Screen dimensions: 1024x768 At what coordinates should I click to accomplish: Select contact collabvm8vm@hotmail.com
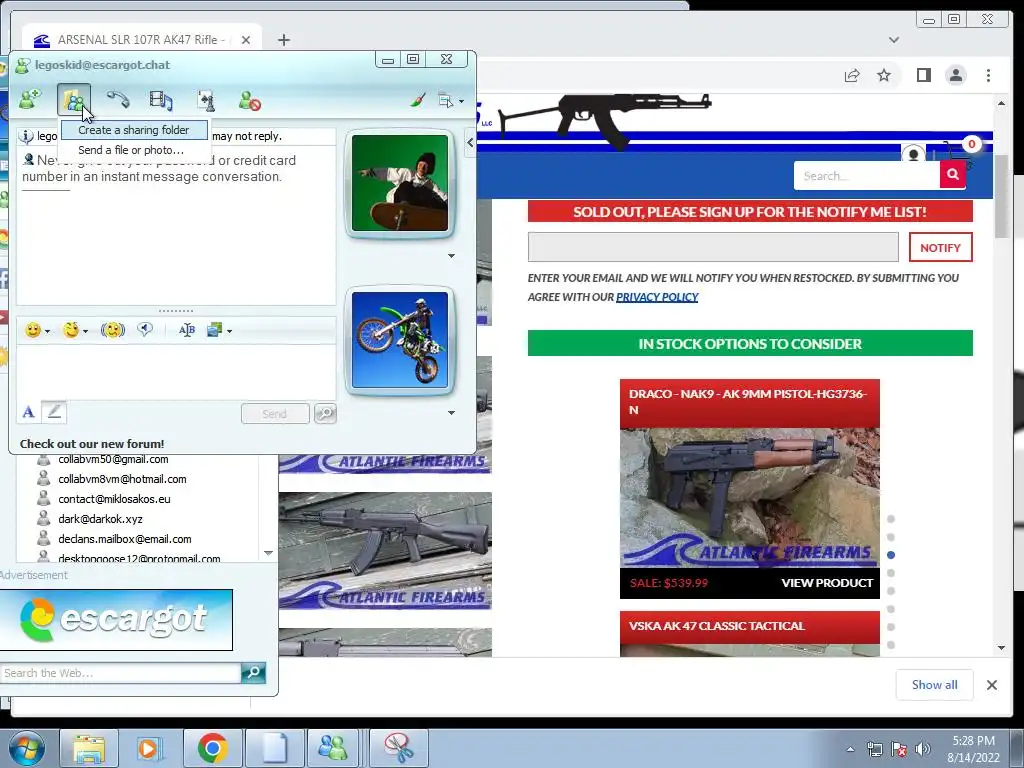pos(122,479)
